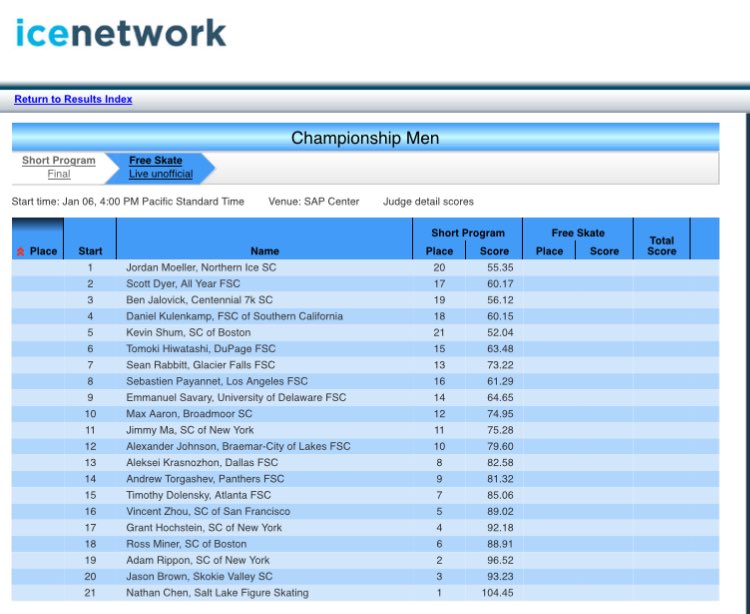This screenshot has width=750, height=614.
Task: Click the short program score 93.23
Action: 500,576
